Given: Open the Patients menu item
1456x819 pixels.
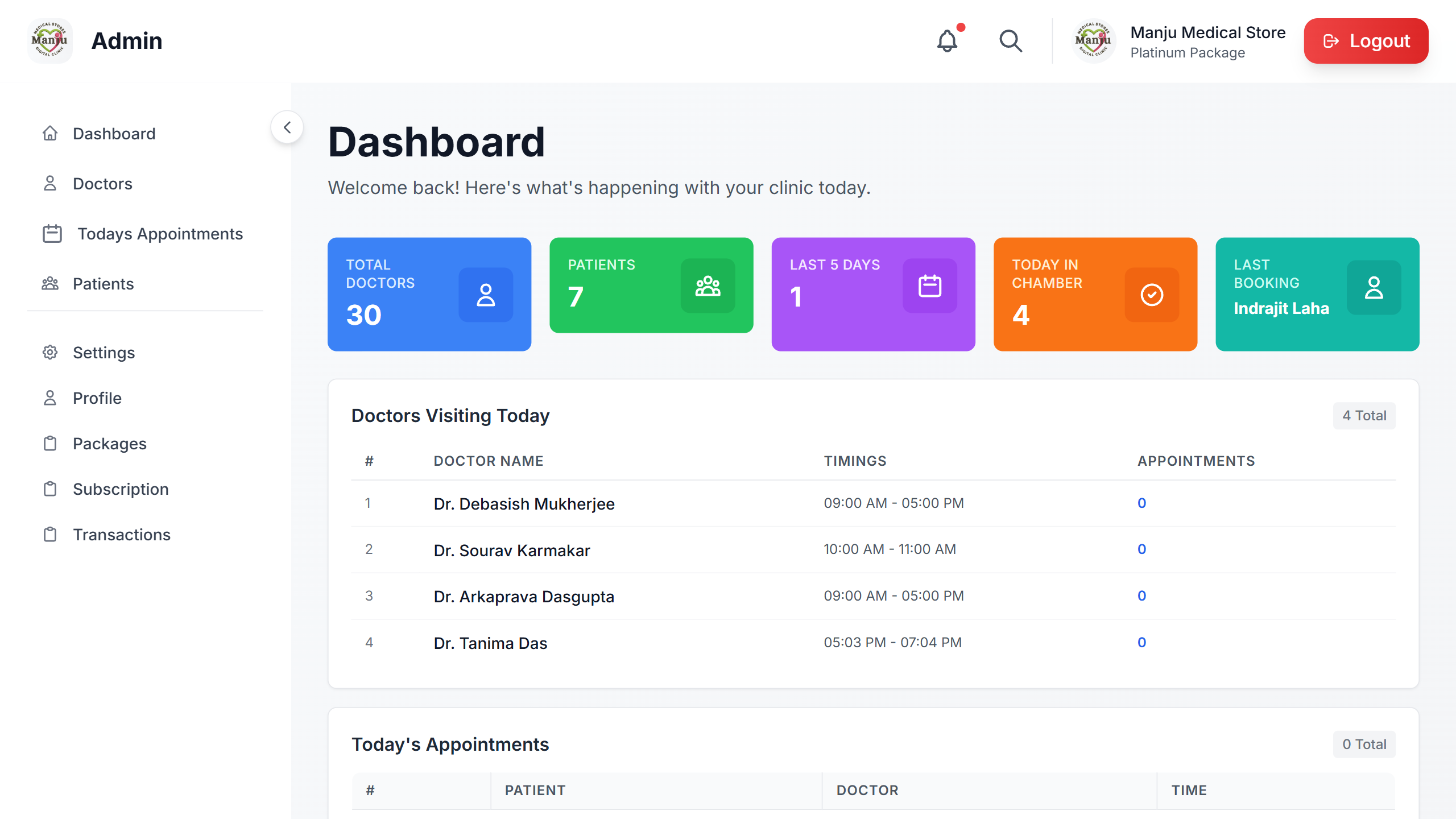Looking at the screenshot, I should pyautogui.click(x=145, y=283).
